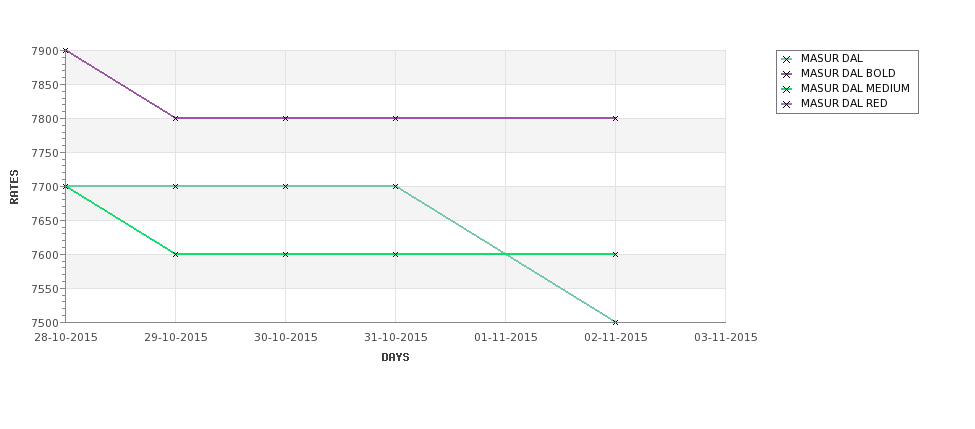Click the MASUR DAL MEDIUM legend marker icon
This screenshot has width=975, height=429.
click(787, 90)
